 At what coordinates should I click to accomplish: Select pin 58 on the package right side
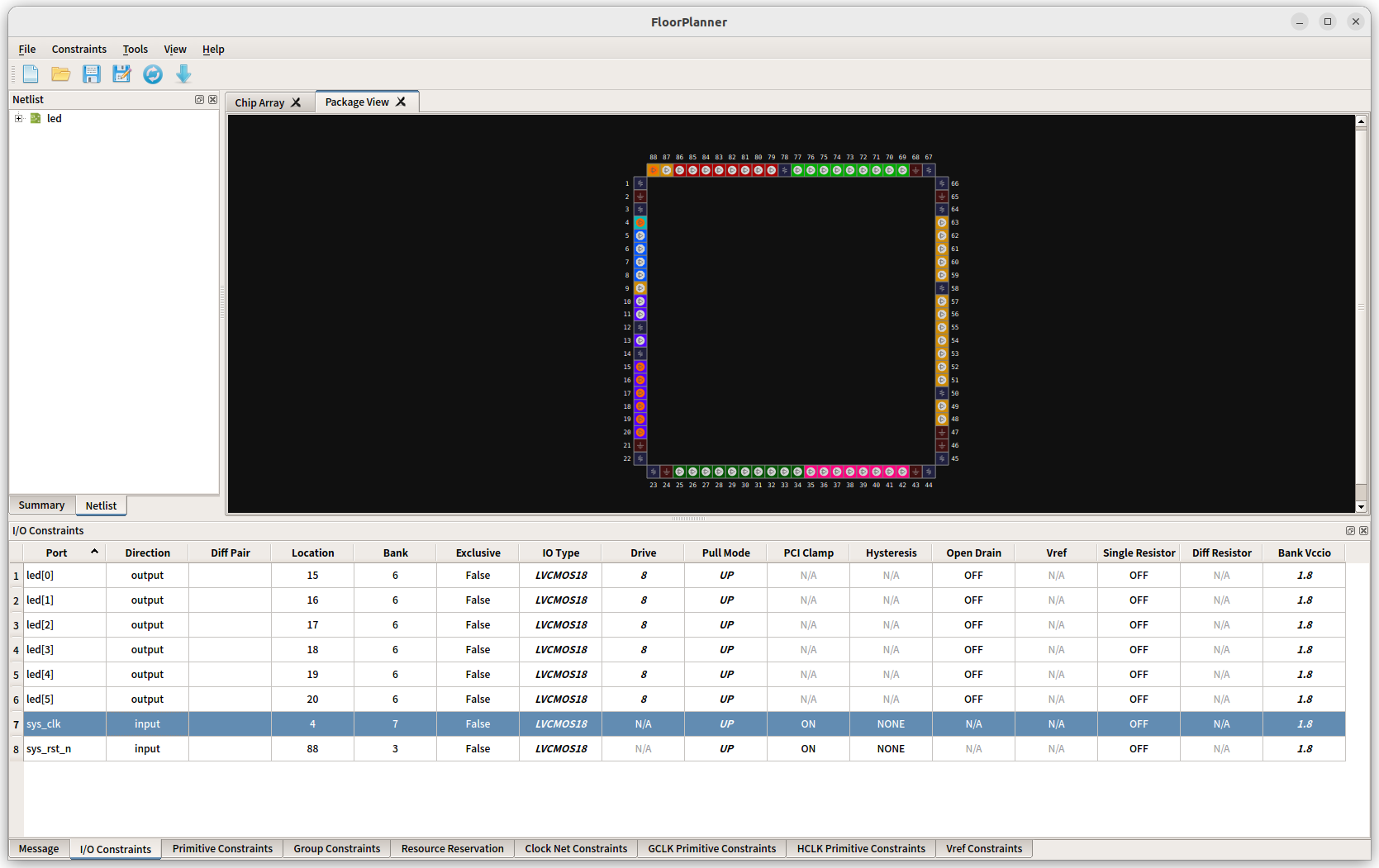coord(942,288)
